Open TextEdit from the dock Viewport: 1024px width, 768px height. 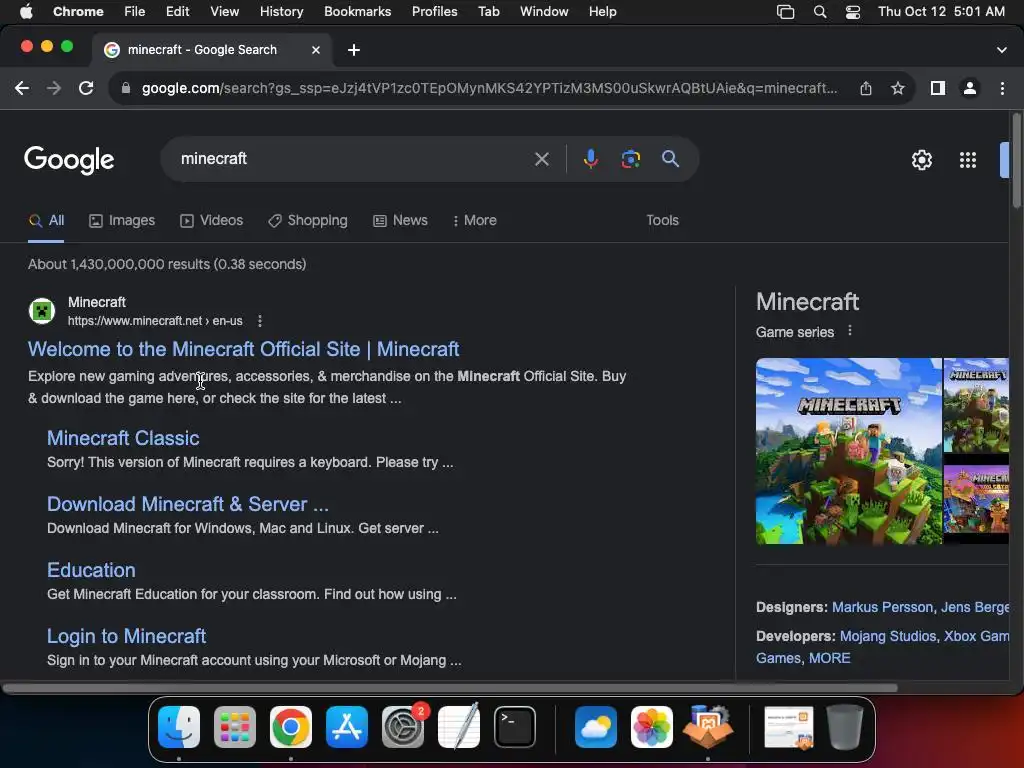pos(459,727)
